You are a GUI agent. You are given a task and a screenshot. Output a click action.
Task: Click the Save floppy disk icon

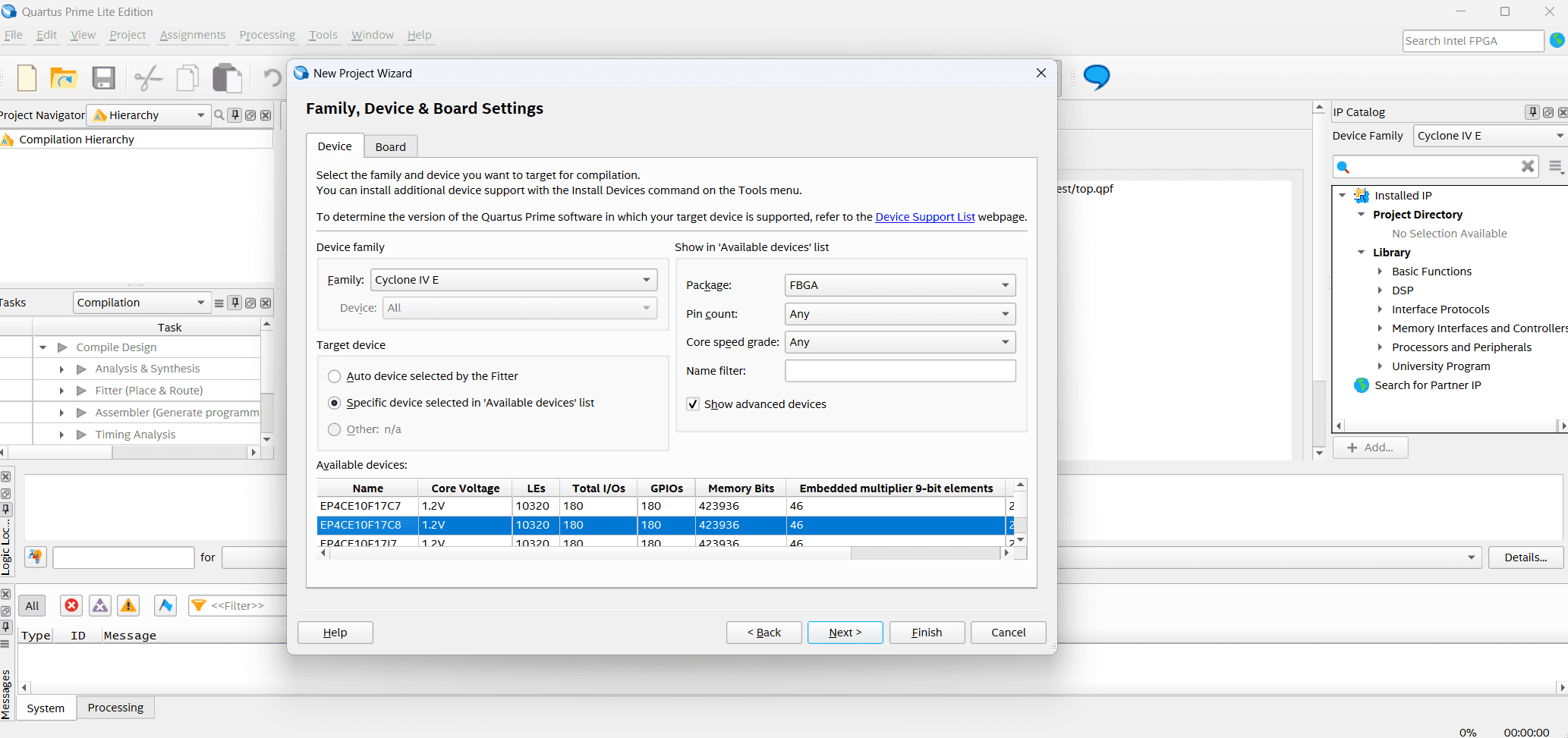103,78
